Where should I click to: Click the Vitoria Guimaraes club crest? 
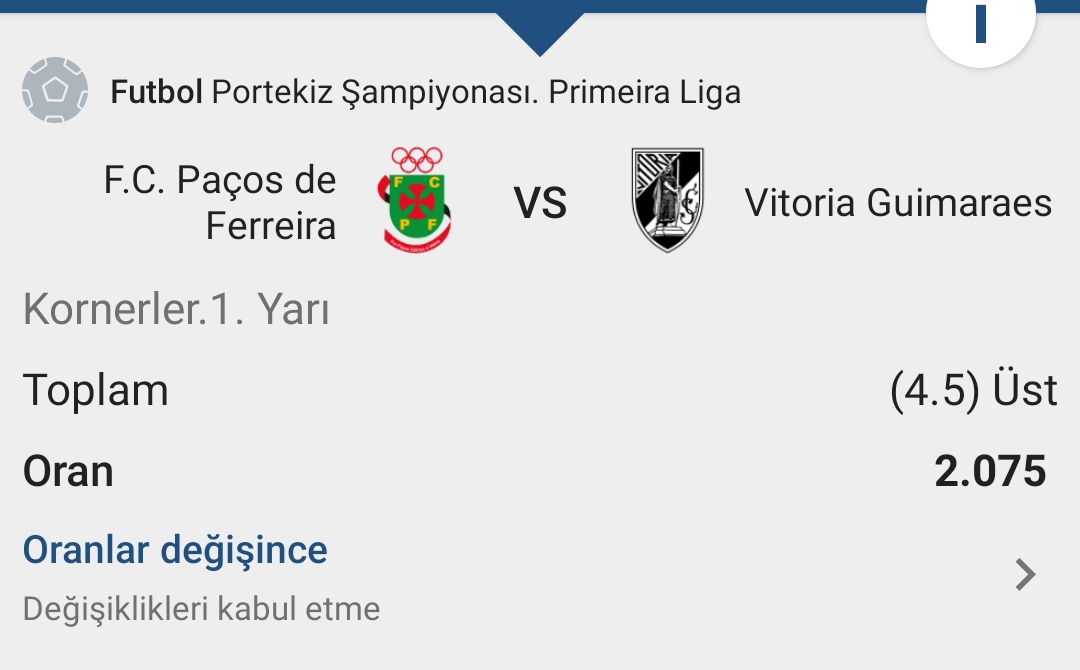pos(667,200)
